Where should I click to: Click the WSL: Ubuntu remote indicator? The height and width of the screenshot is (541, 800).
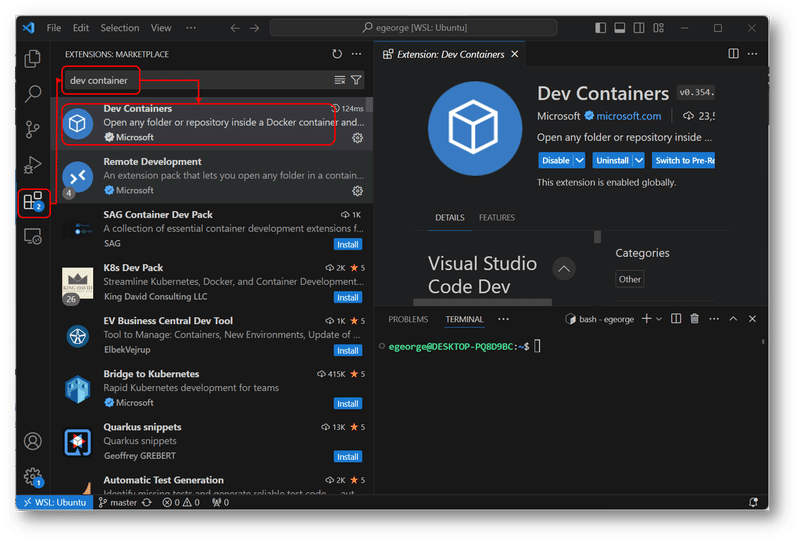click(x=55, y=502)
